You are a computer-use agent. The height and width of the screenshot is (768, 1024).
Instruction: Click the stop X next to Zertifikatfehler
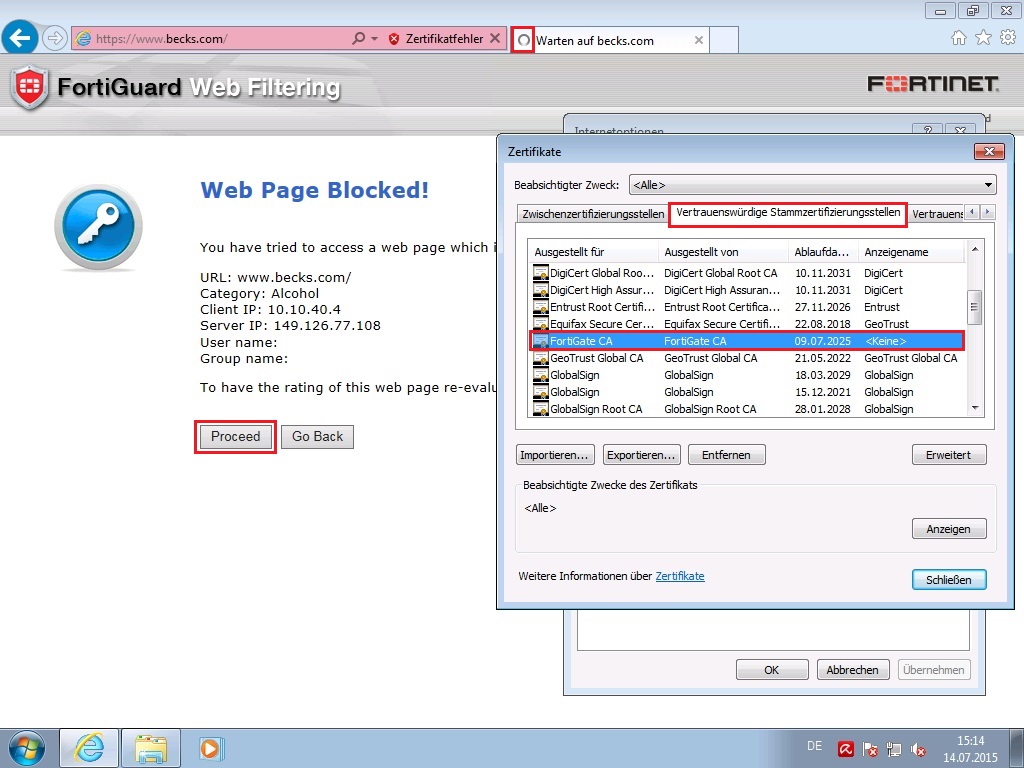click(x=495, y=39)
